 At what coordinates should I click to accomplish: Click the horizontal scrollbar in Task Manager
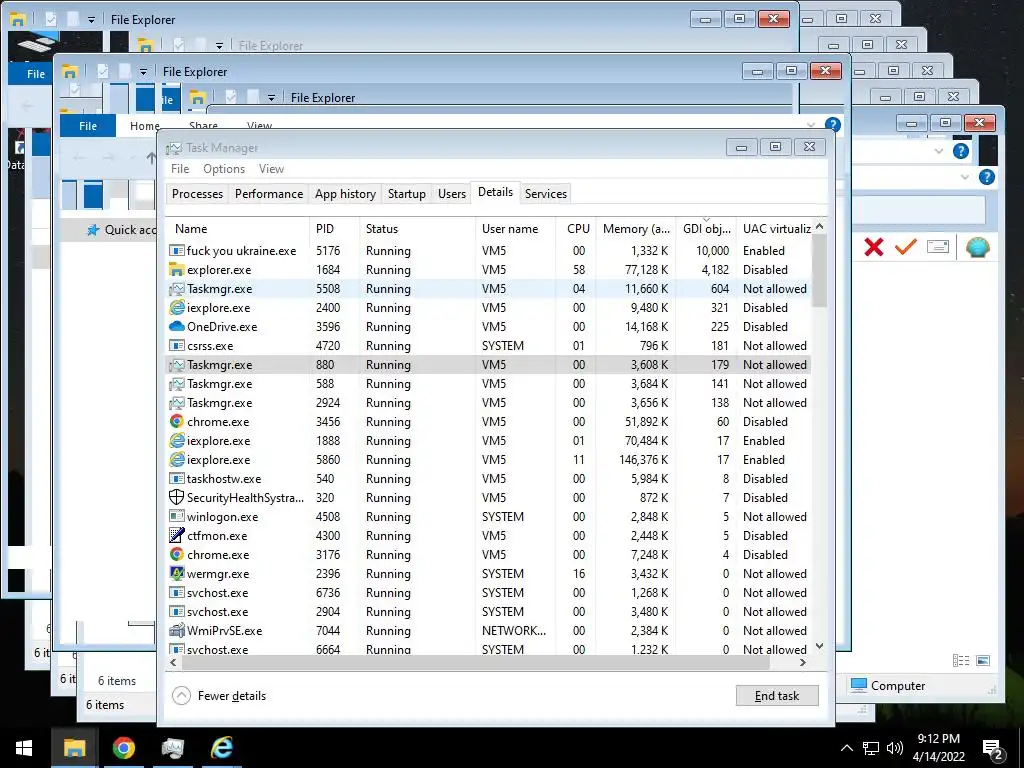pyautogui.click(x=475, y=662)
